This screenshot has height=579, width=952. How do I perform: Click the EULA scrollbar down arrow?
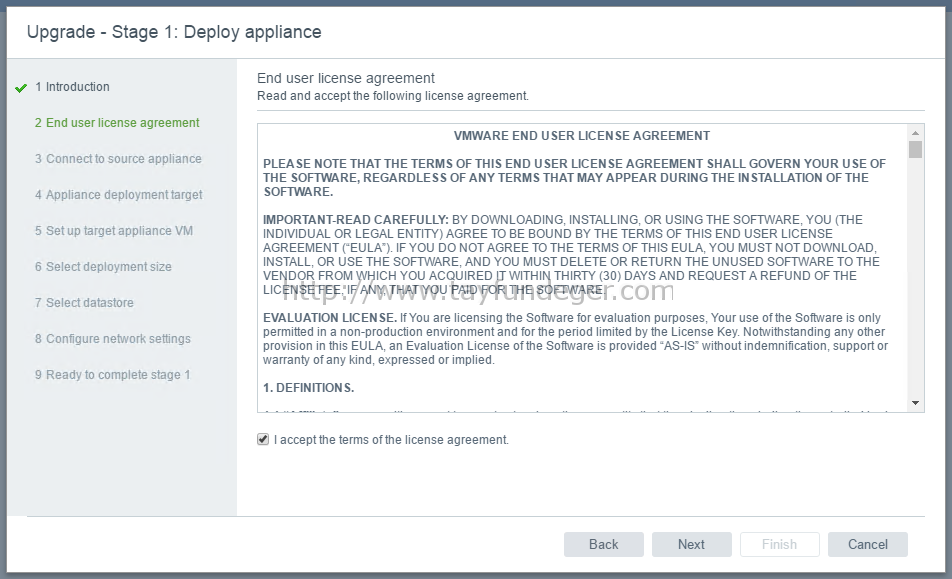coord(916,403)
